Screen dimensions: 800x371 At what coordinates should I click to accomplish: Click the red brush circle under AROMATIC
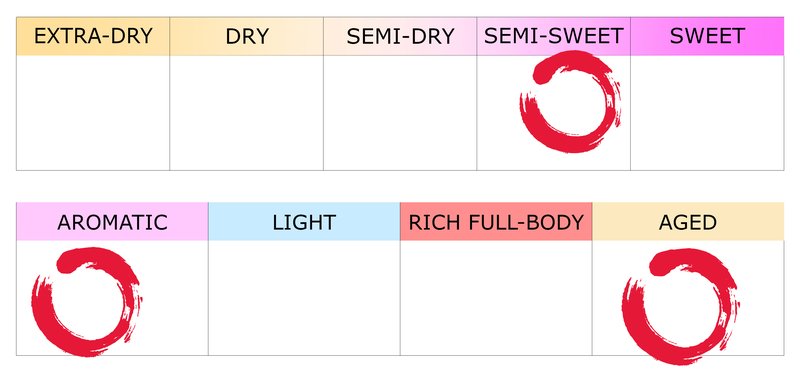(87, 302)
